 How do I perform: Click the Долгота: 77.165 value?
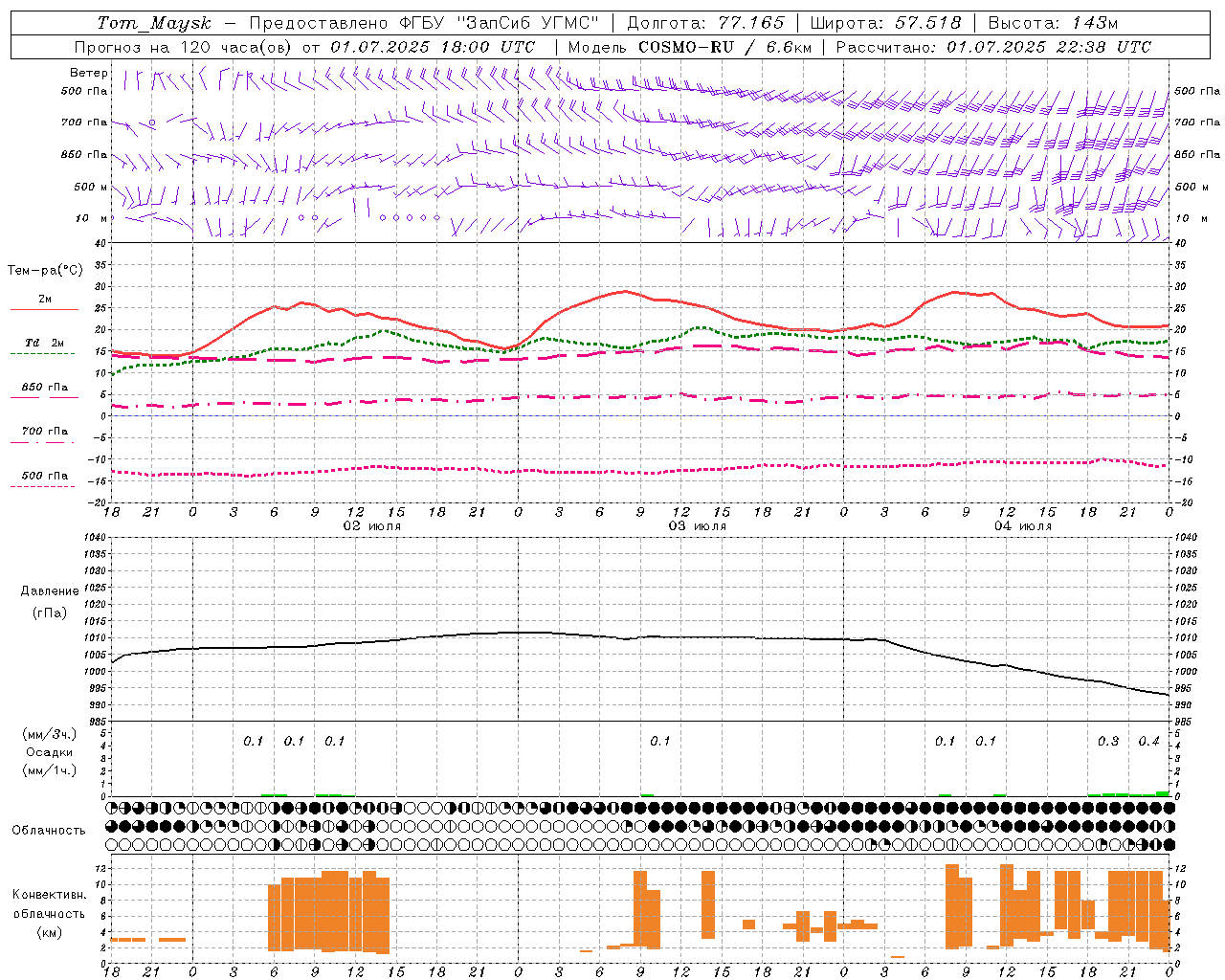pos(705,23)
